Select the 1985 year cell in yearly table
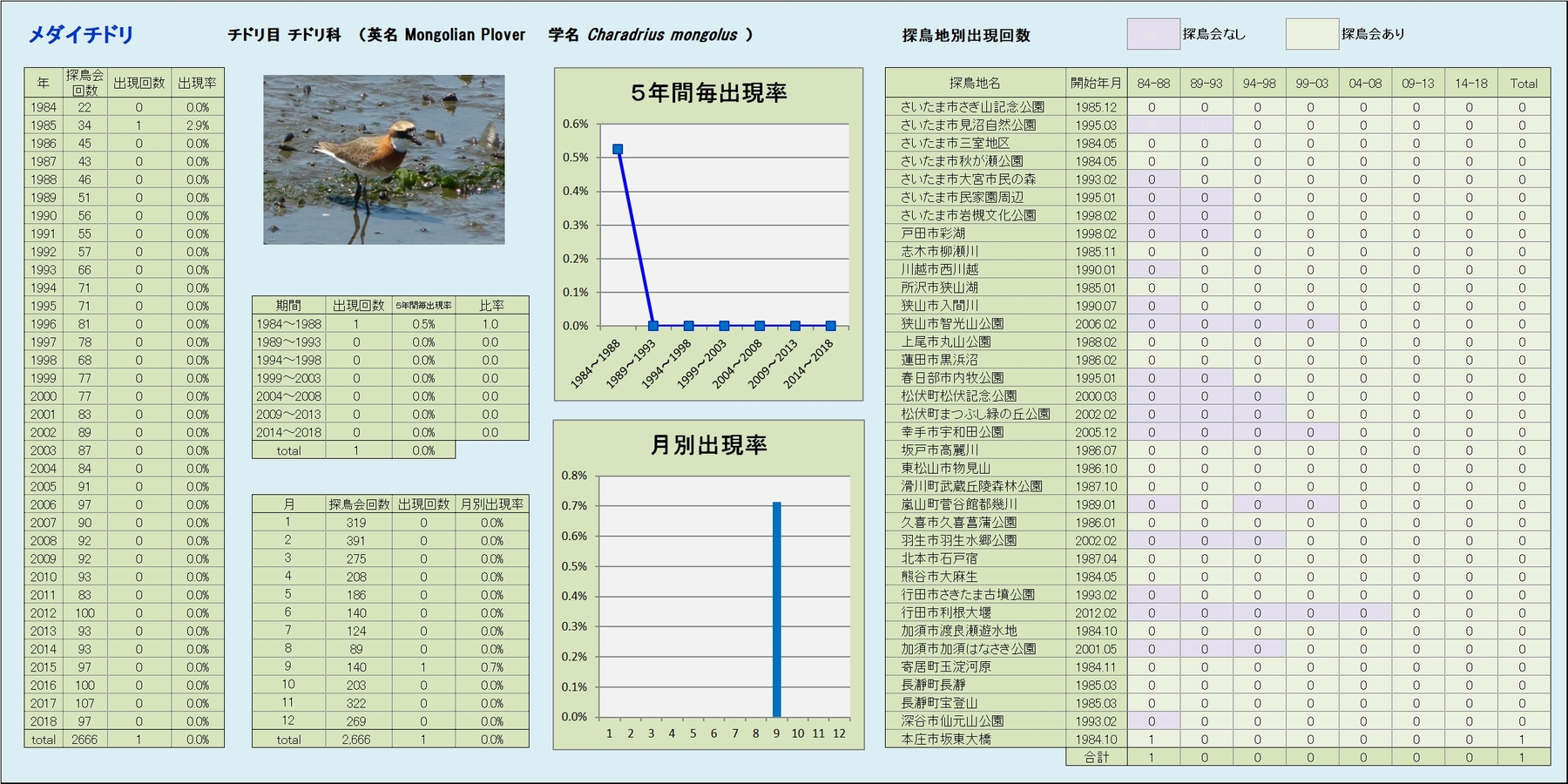This screenshot has height=784, width=1568. [x=44, y=125]
